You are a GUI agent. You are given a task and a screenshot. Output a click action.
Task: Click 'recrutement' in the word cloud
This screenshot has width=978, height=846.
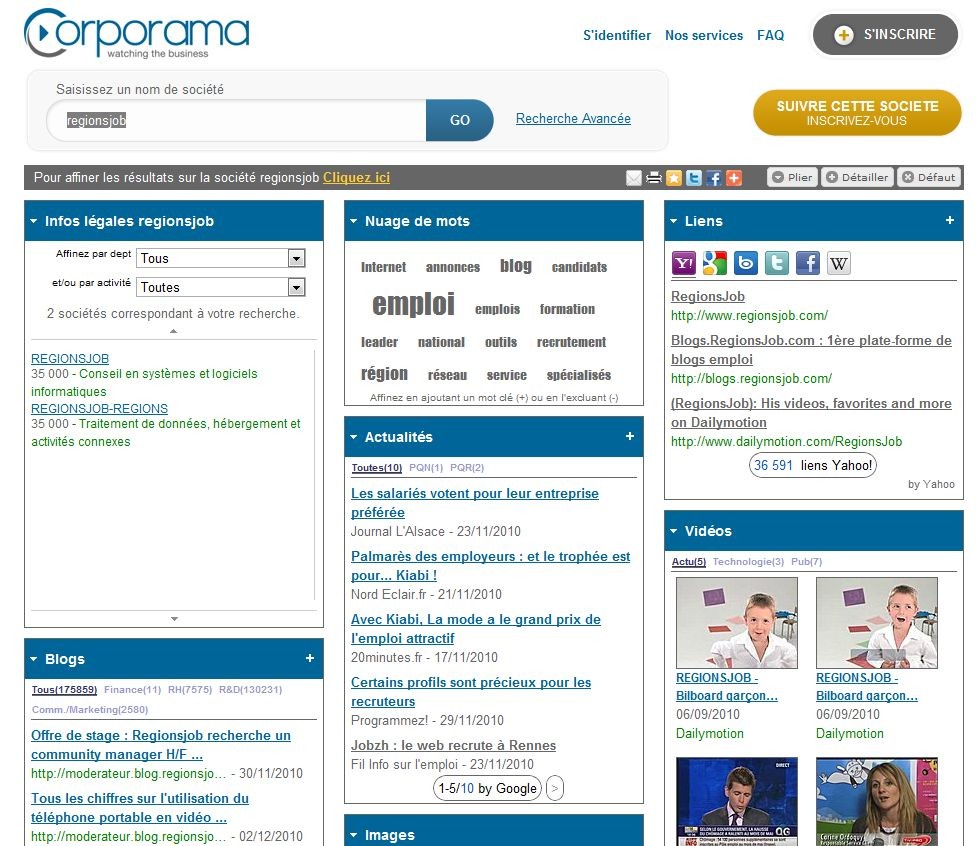point(571,342)
